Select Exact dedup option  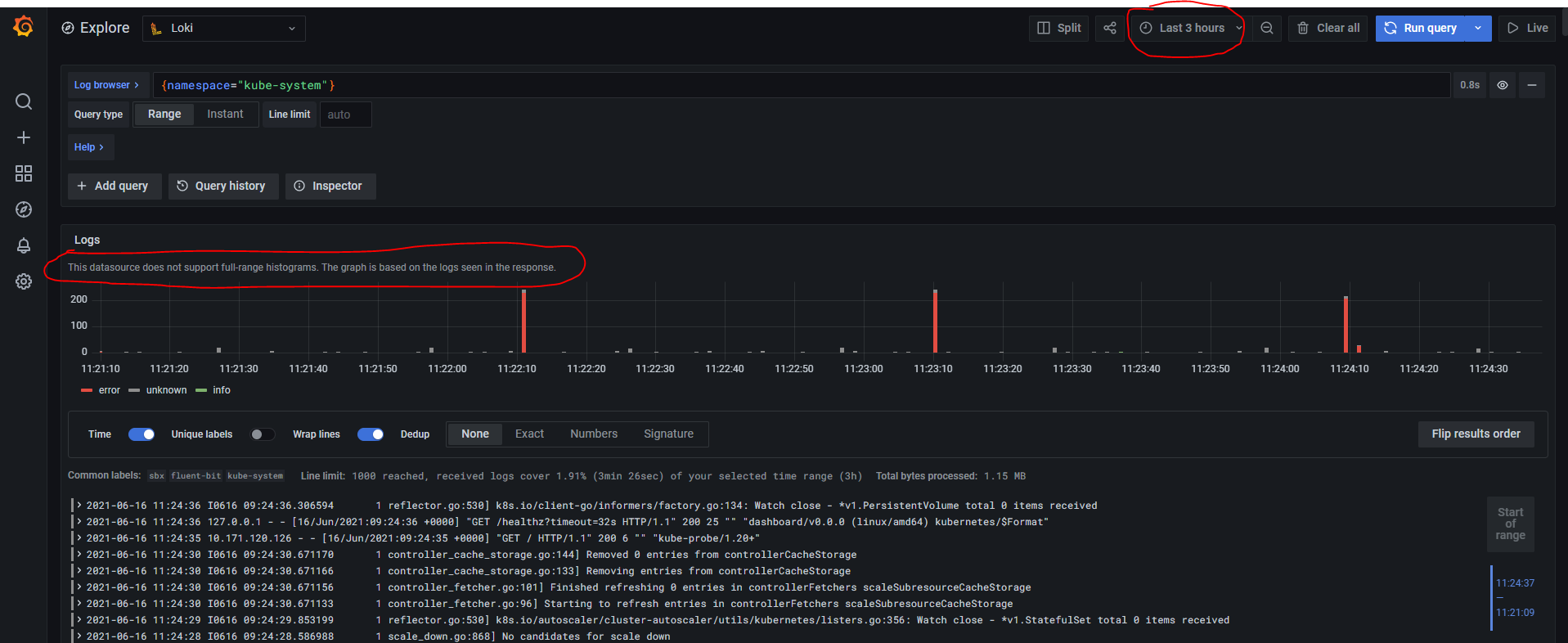pos(529,434)
